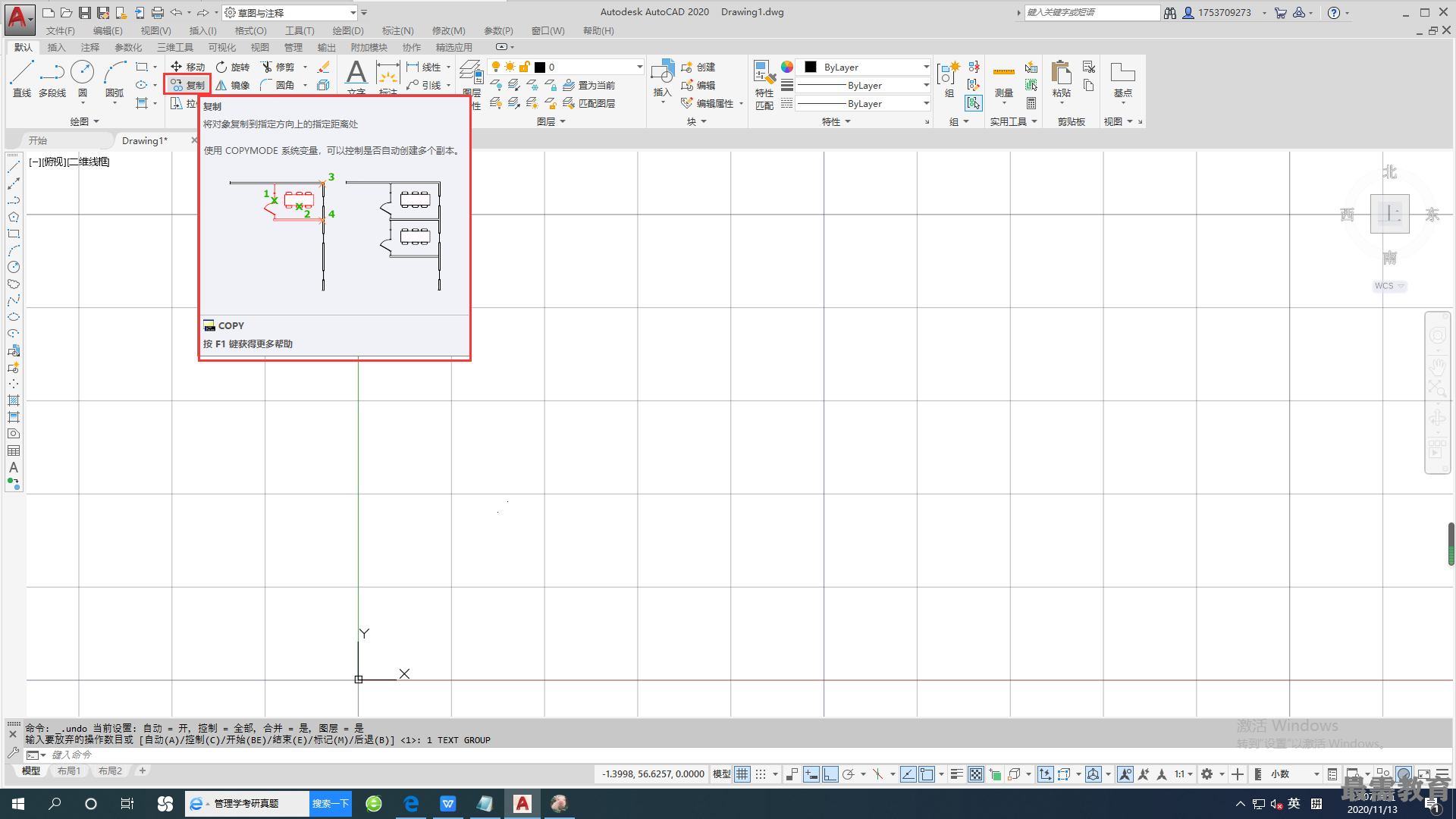Viewport: 1456px width, 819px height.
Task: Select the Arc (圆弧) tool
Action: 115,79
